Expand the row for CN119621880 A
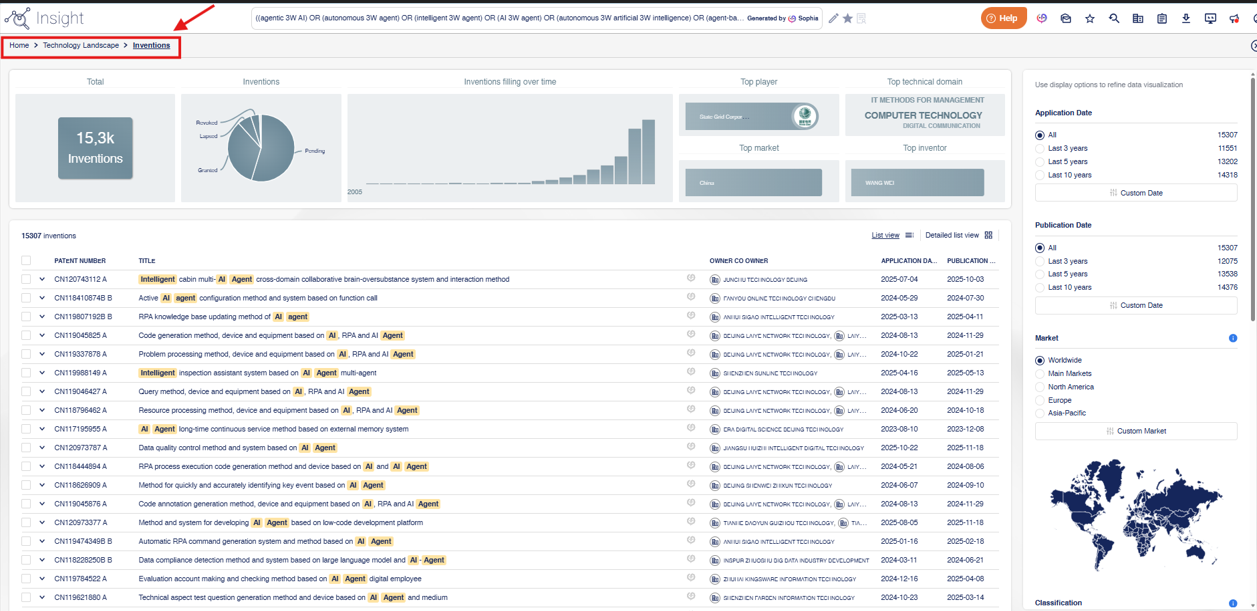The width and height of the screenshot is (1257, 611). (x=42, y=598)
